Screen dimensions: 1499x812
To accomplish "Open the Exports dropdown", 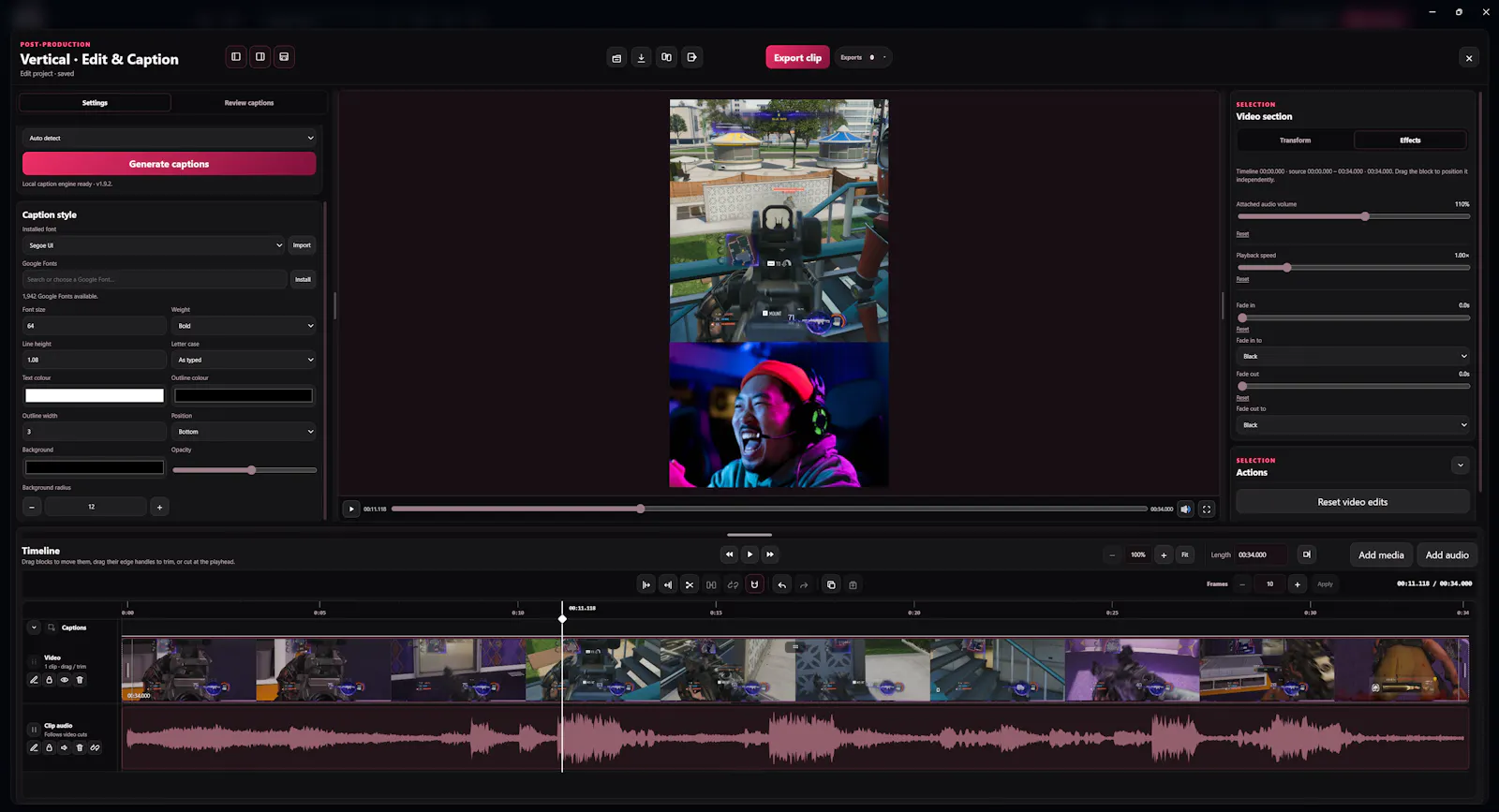I will [863, 57].
